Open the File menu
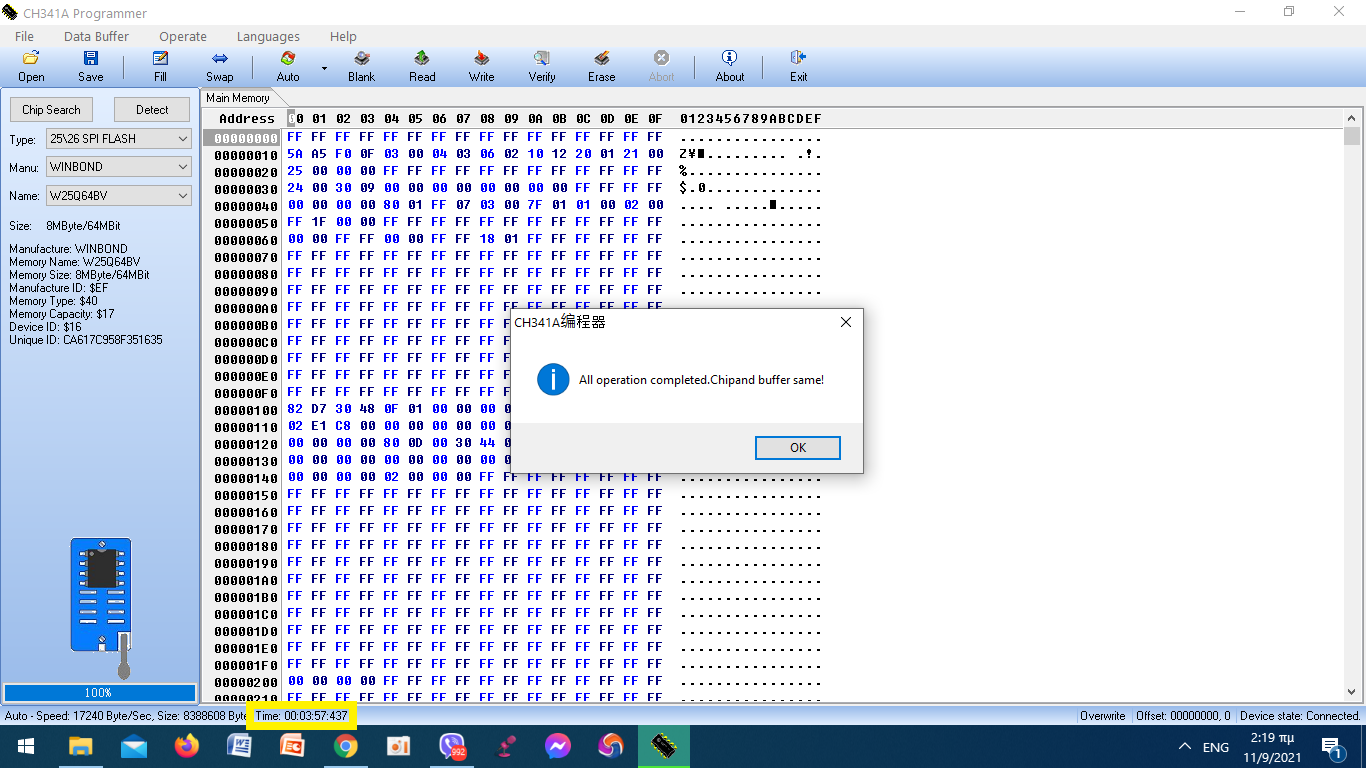The image size is (1366, 768). (24, 37)
